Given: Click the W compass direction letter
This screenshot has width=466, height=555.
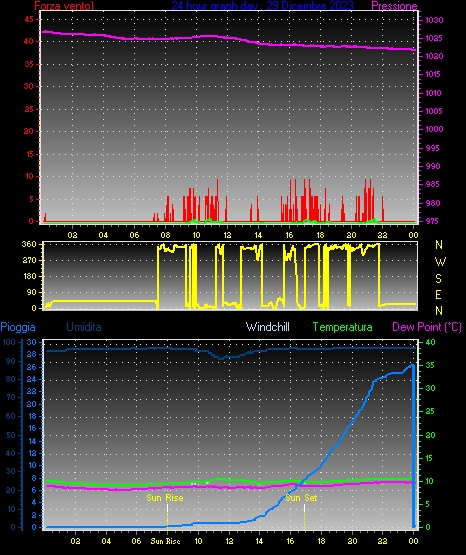Looking at the screenshot, I should tap(440, 262).
